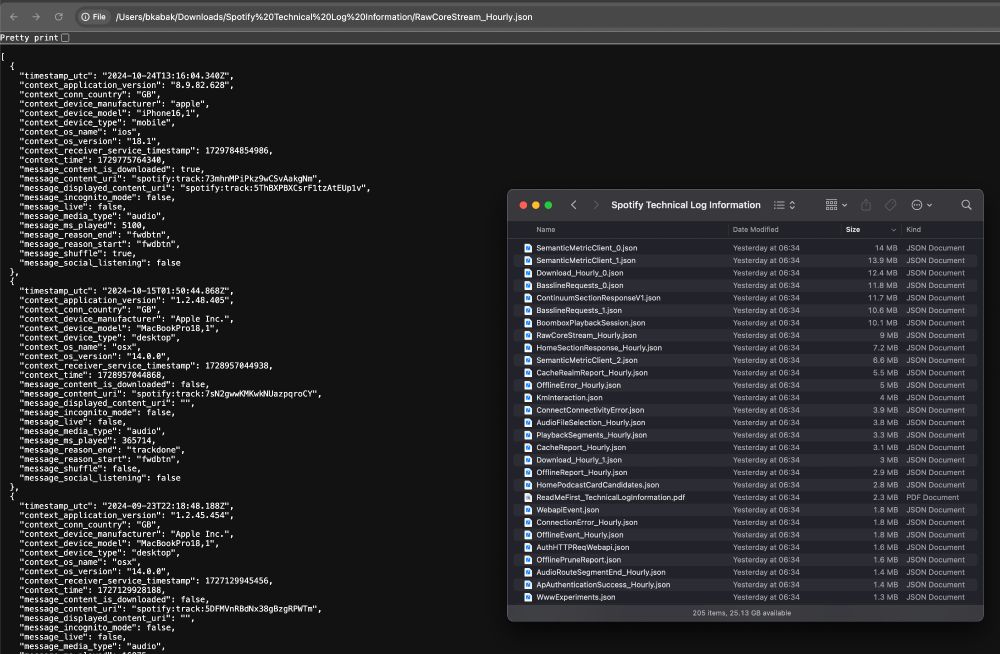
Task: Click the browser reload button
Action: tap(58, 17)
